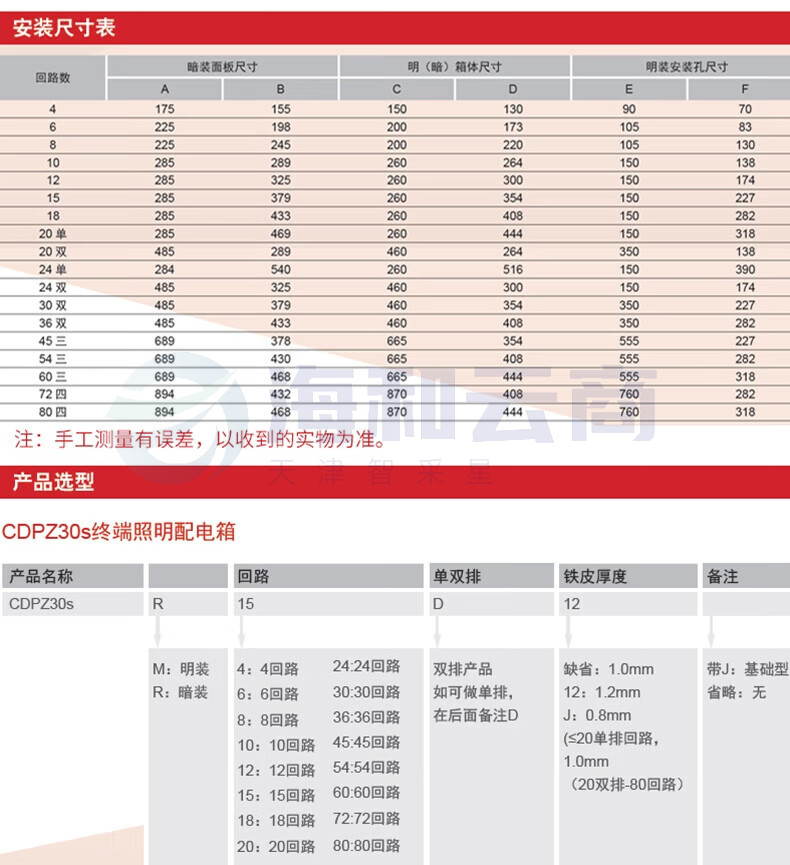Click the 单双排 header cell
The height and width of the screenshot is (865, 790).
click(492, 576)
